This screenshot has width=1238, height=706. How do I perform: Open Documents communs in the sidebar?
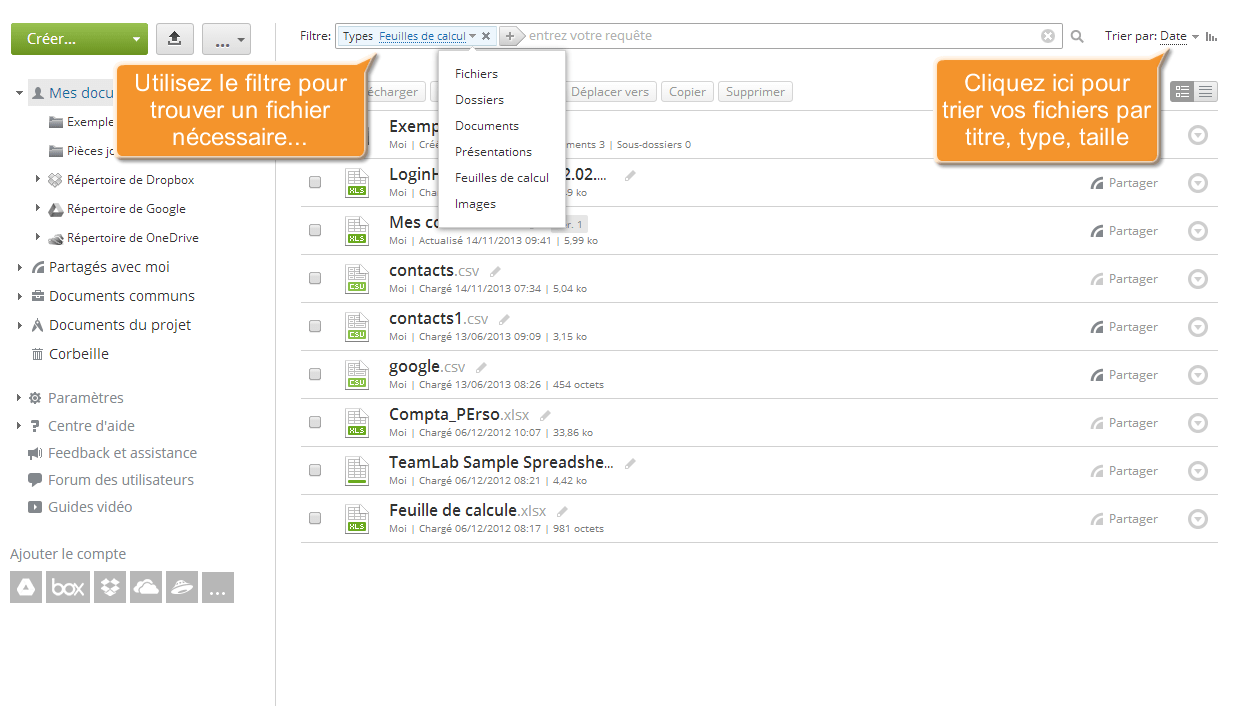click(x=122, y=296)
